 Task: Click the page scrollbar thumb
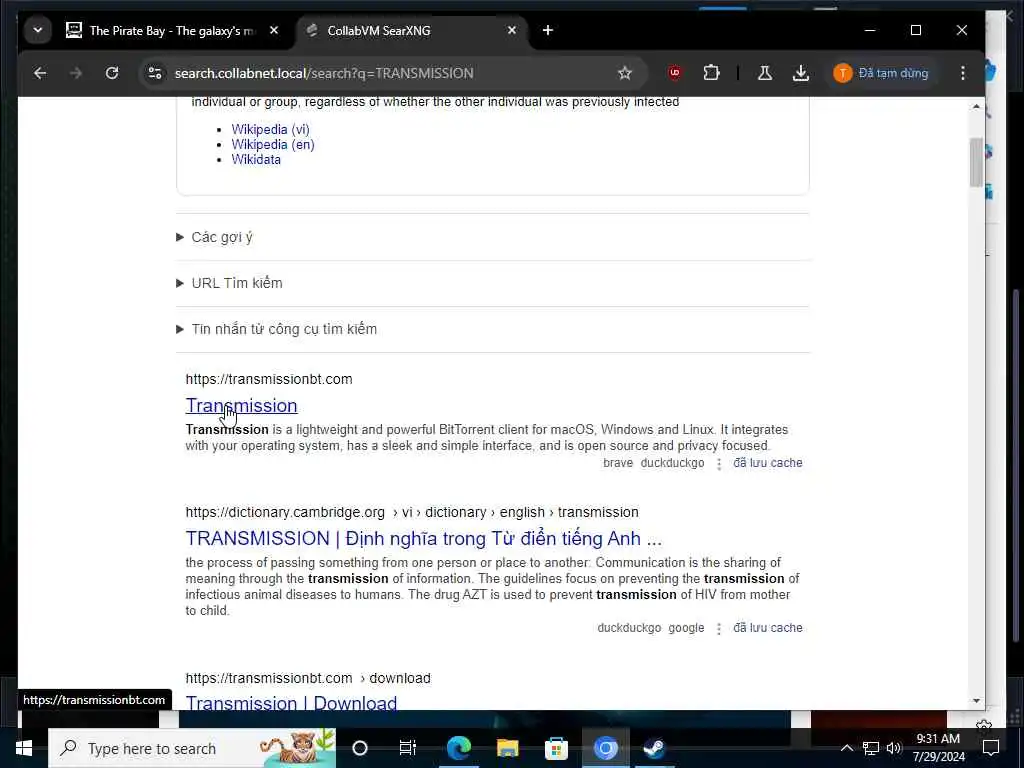point(976,162)
